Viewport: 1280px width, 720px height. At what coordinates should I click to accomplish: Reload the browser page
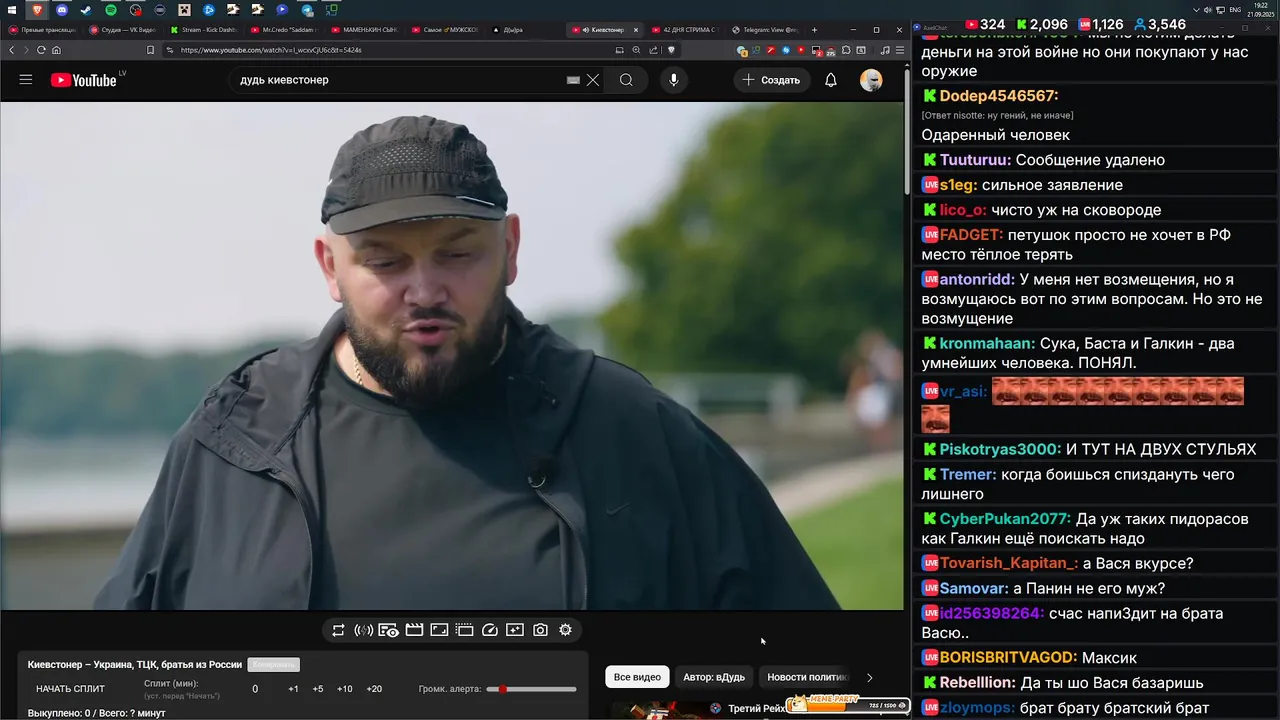coord(41,50)
